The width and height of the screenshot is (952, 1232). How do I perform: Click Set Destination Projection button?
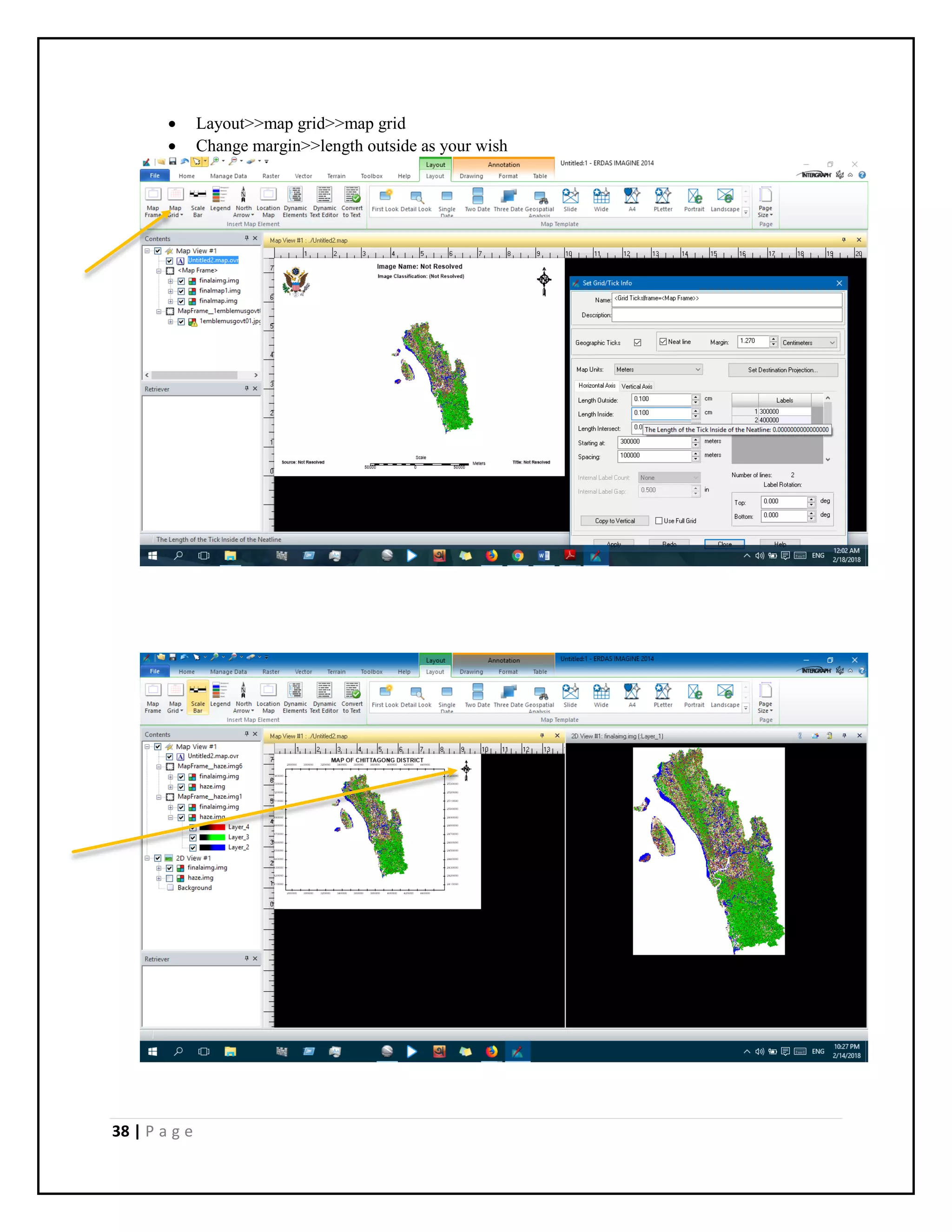click(x=782, y=370)
